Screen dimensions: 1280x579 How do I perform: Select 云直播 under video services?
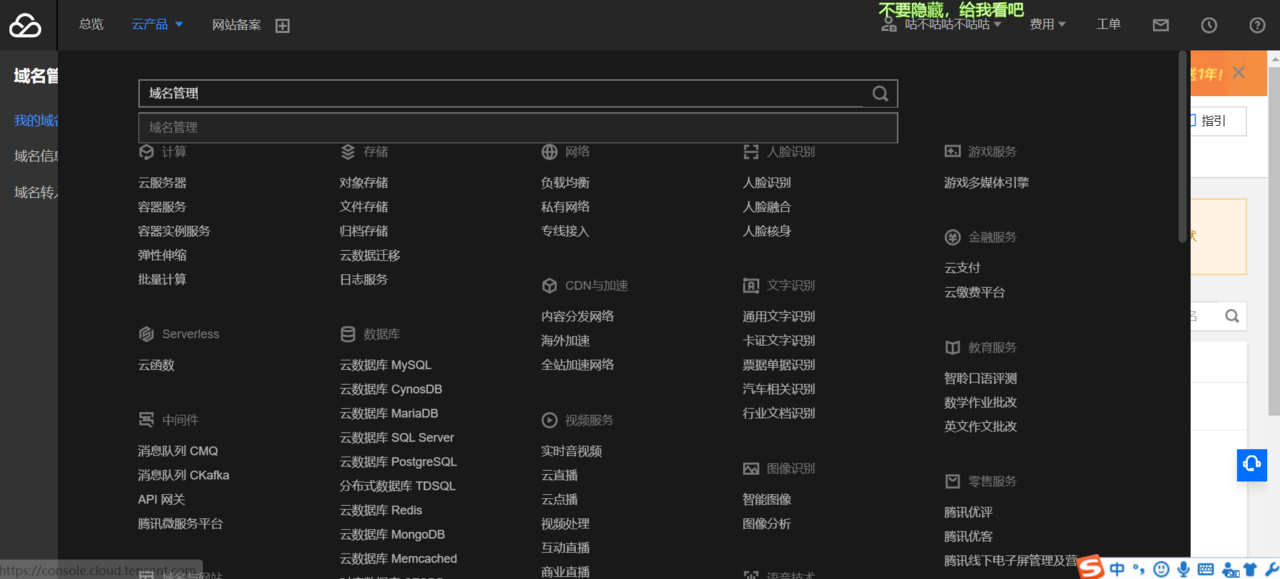[559, 475]
